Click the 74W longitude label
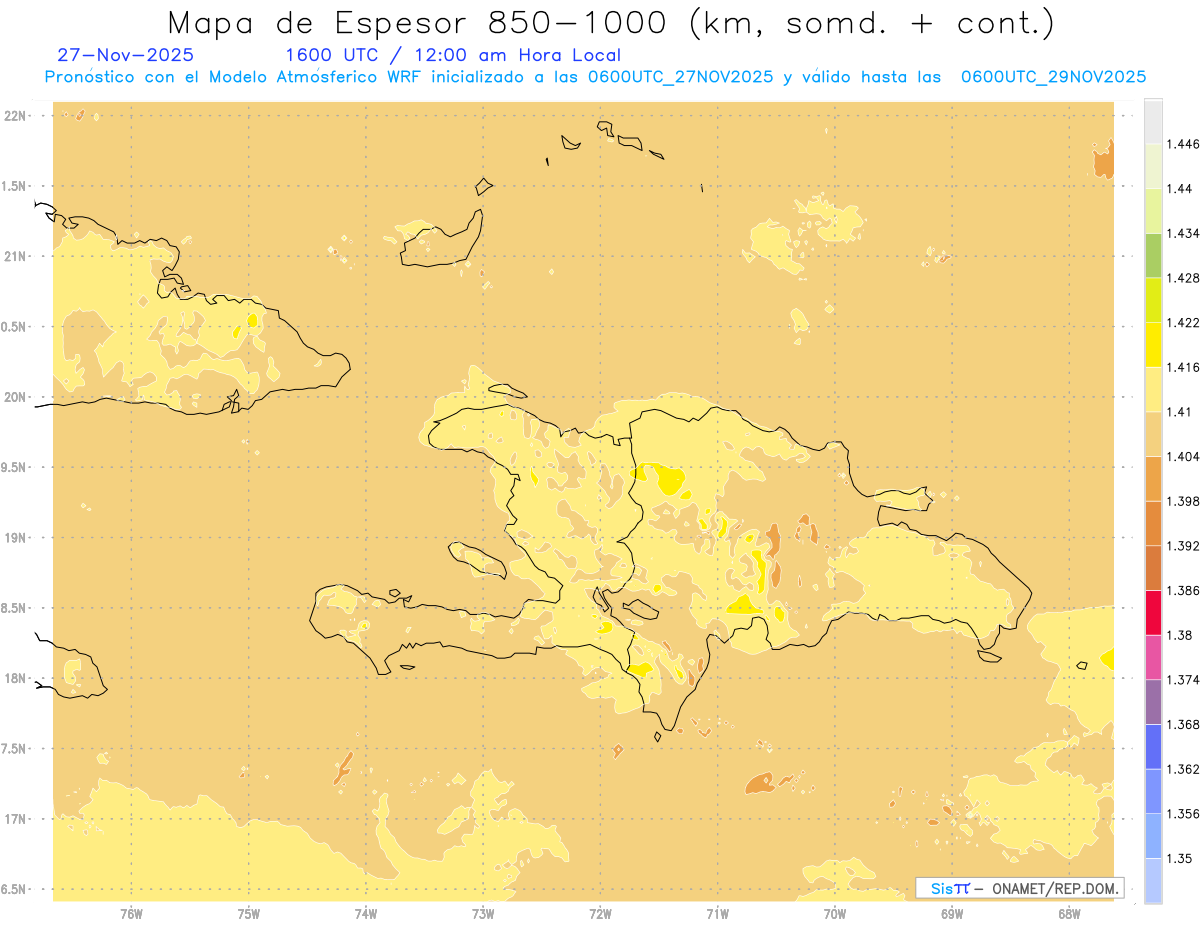This screenshot has height=927, width=1200. tap(366, 913)
